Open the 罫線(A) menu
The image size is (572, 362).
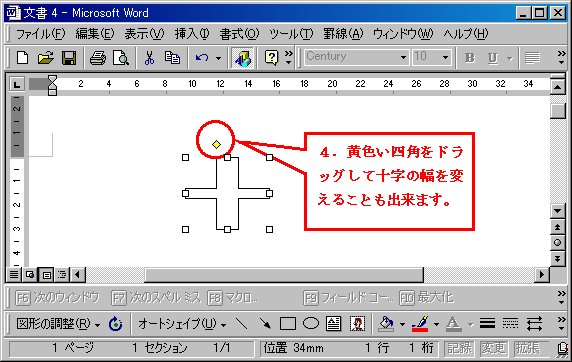pyautogui.click(x=343, y=34)
